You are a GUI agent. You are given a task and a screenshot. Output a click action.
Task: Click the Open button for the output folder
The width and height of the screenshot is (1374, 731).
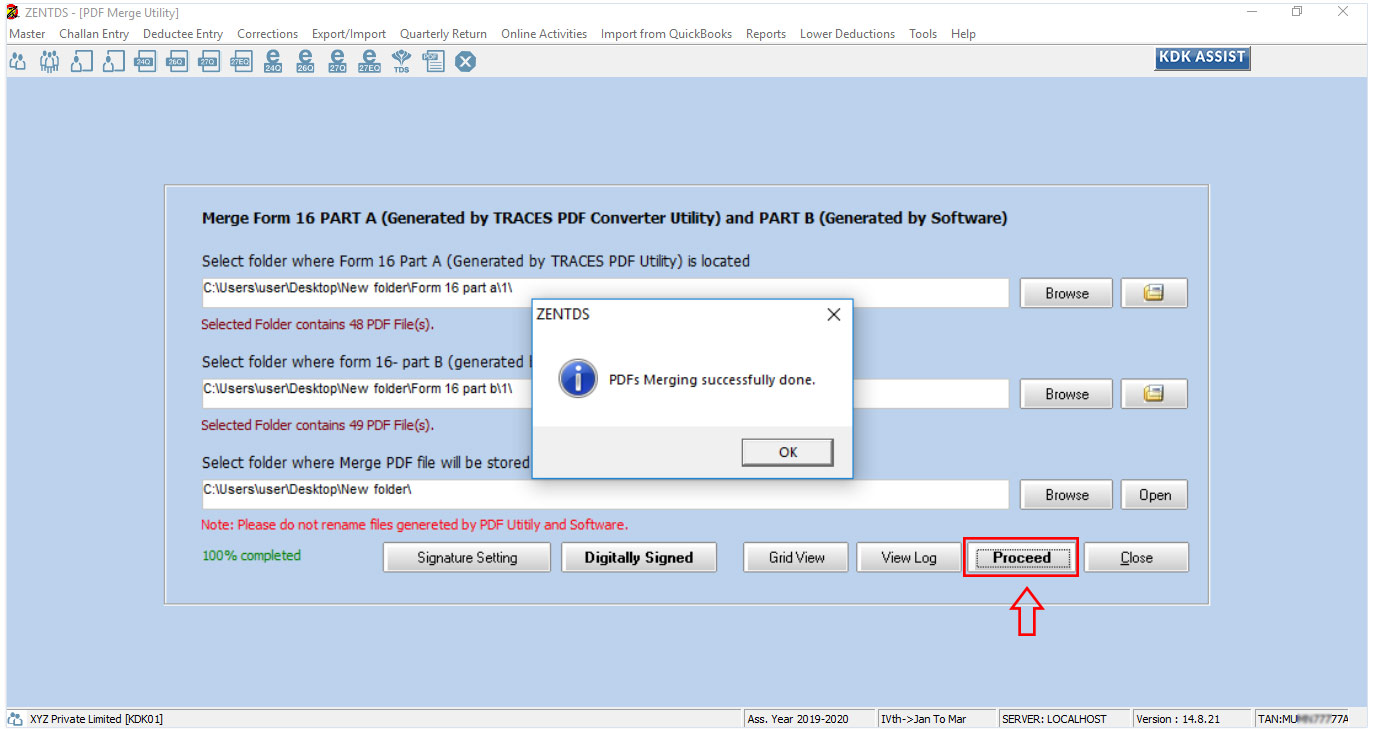[x=1154, y=494]
